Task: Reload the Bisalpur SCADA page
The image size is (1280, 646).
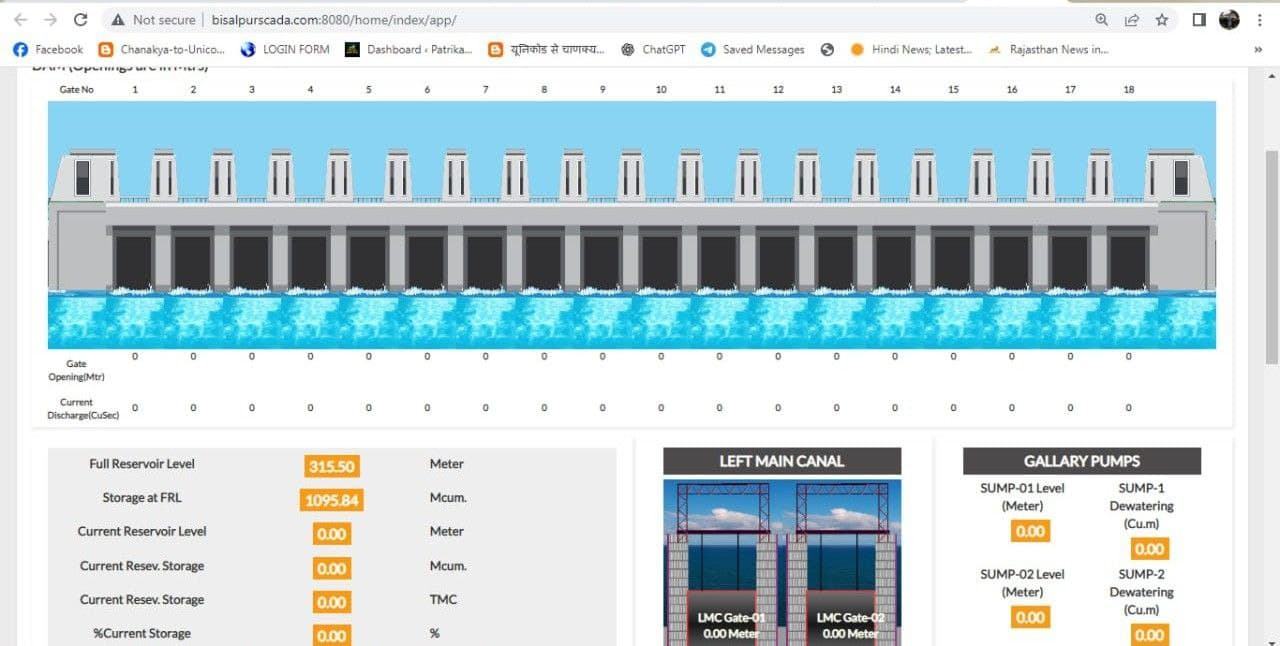Action: pos(81,20)
